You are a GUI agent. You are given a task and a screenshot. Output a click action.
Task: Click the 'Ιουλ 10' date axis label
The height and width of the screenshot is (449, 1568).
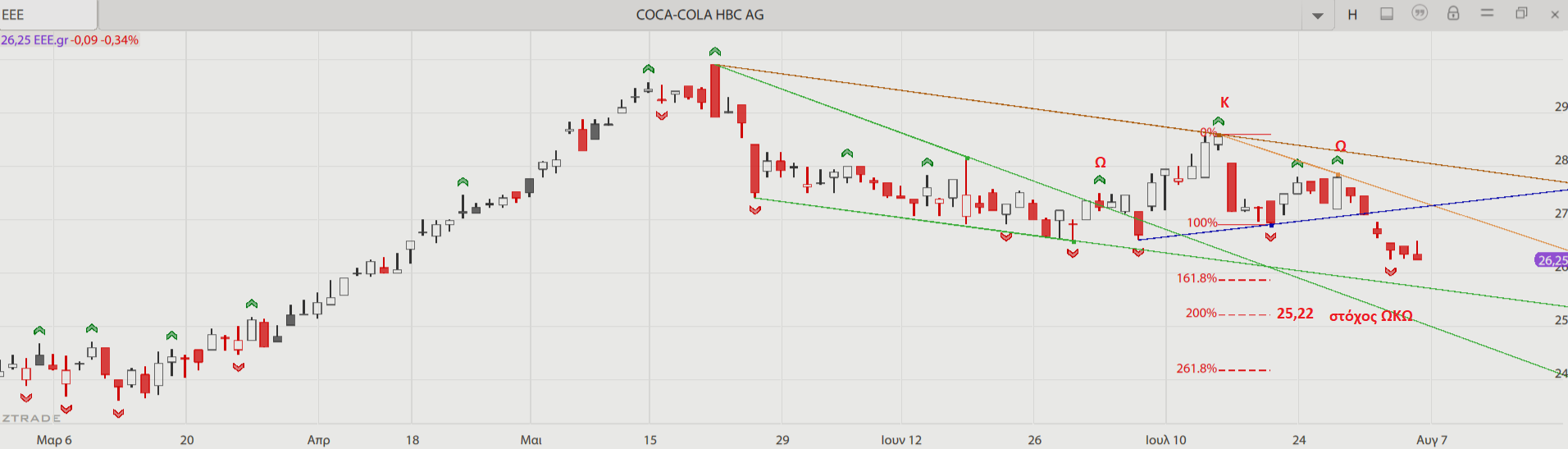[x=1165, y=440]
